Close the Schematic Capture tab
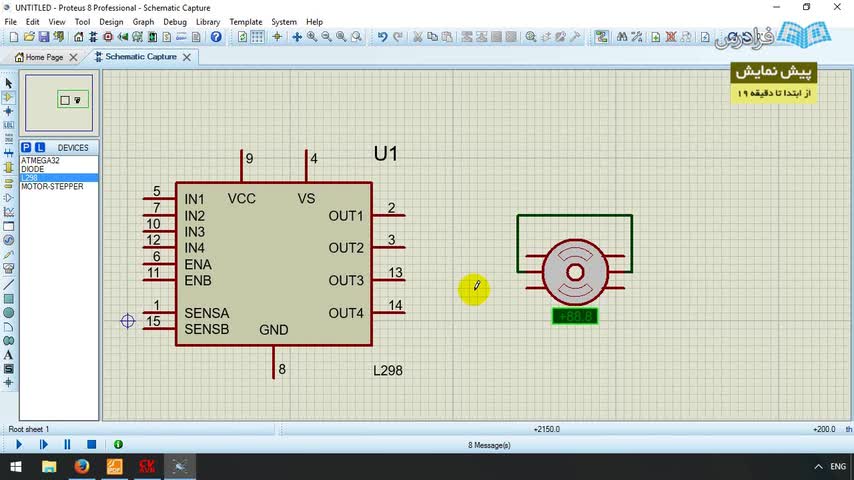Screen dimensions: 854x480 click(x=186, y=57)
